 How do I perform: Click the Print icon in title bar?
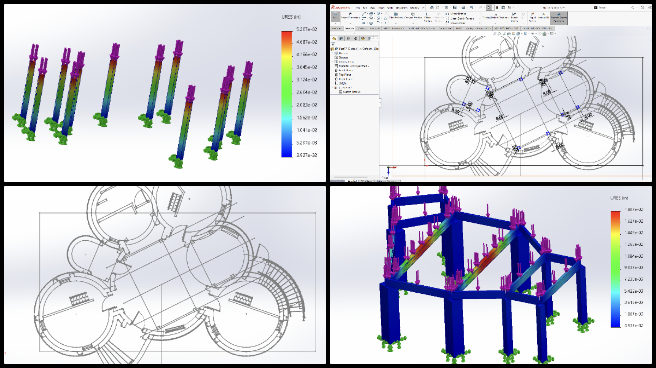(x=464, y=8)
